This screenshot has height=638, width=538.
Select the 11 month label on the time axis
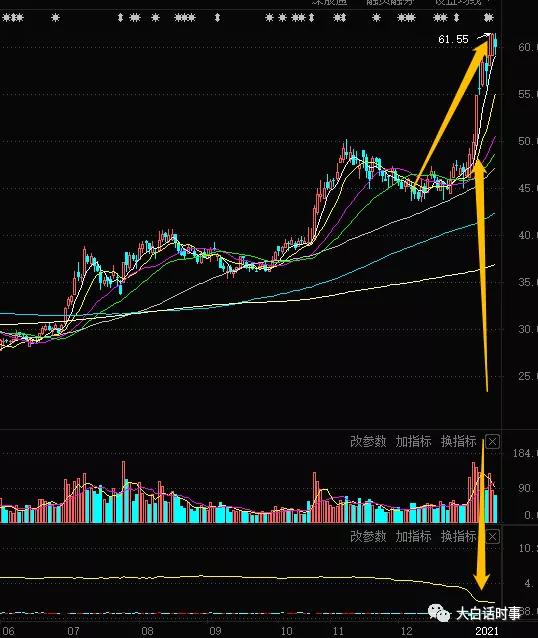click(x=338, y=631)
